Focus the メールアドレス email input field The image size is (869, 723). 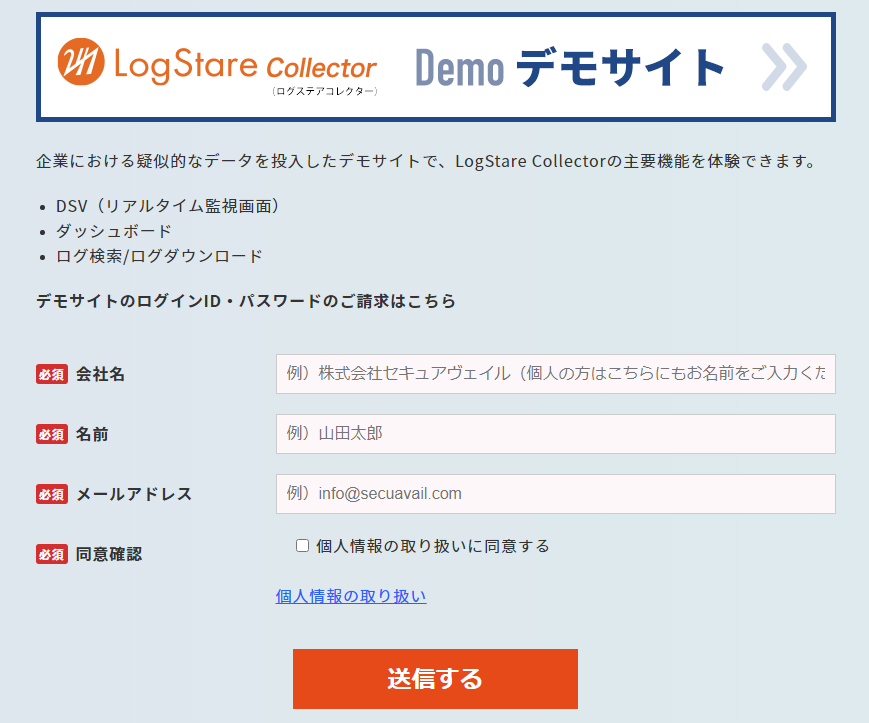555,494
